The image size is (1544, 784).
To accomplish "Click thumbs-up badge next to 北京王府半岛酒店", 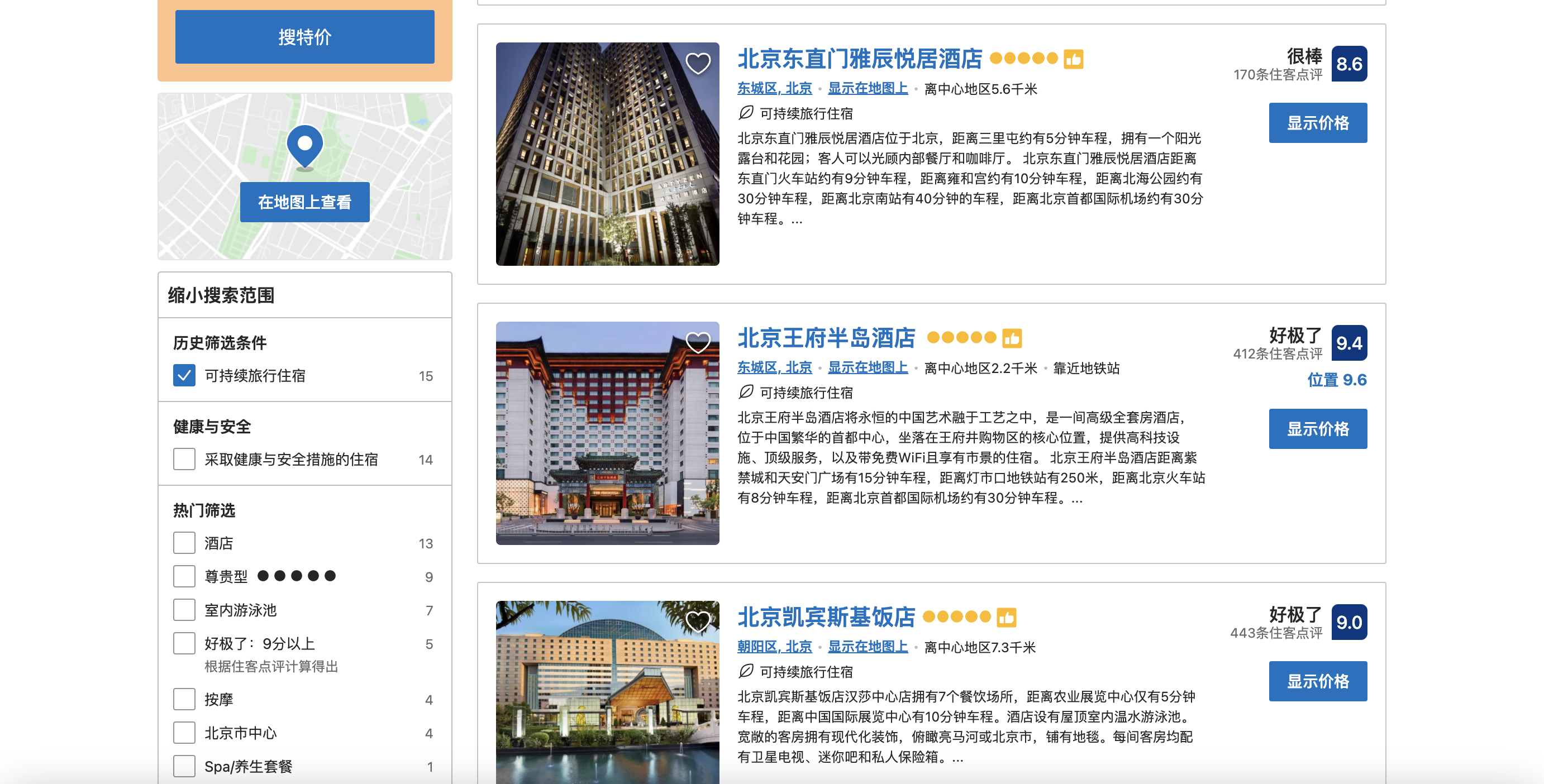I will point(1012,338).
